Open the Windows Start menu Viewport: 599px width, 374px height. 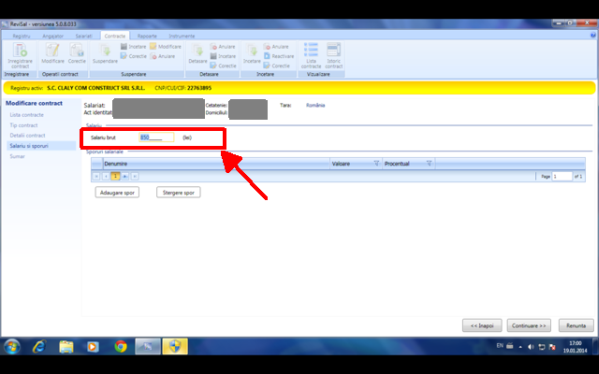click(12, 346)
